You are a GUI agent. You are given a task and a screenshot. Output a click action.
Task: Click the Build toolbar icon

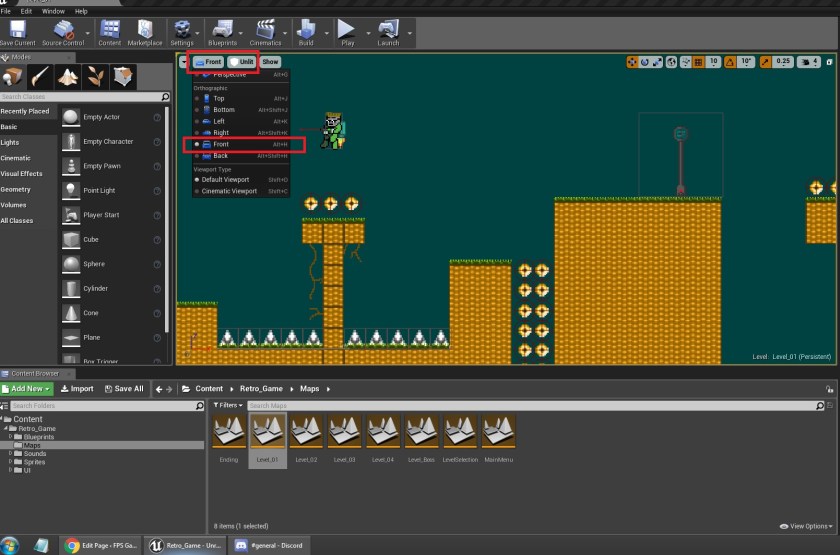coord(306,30)
